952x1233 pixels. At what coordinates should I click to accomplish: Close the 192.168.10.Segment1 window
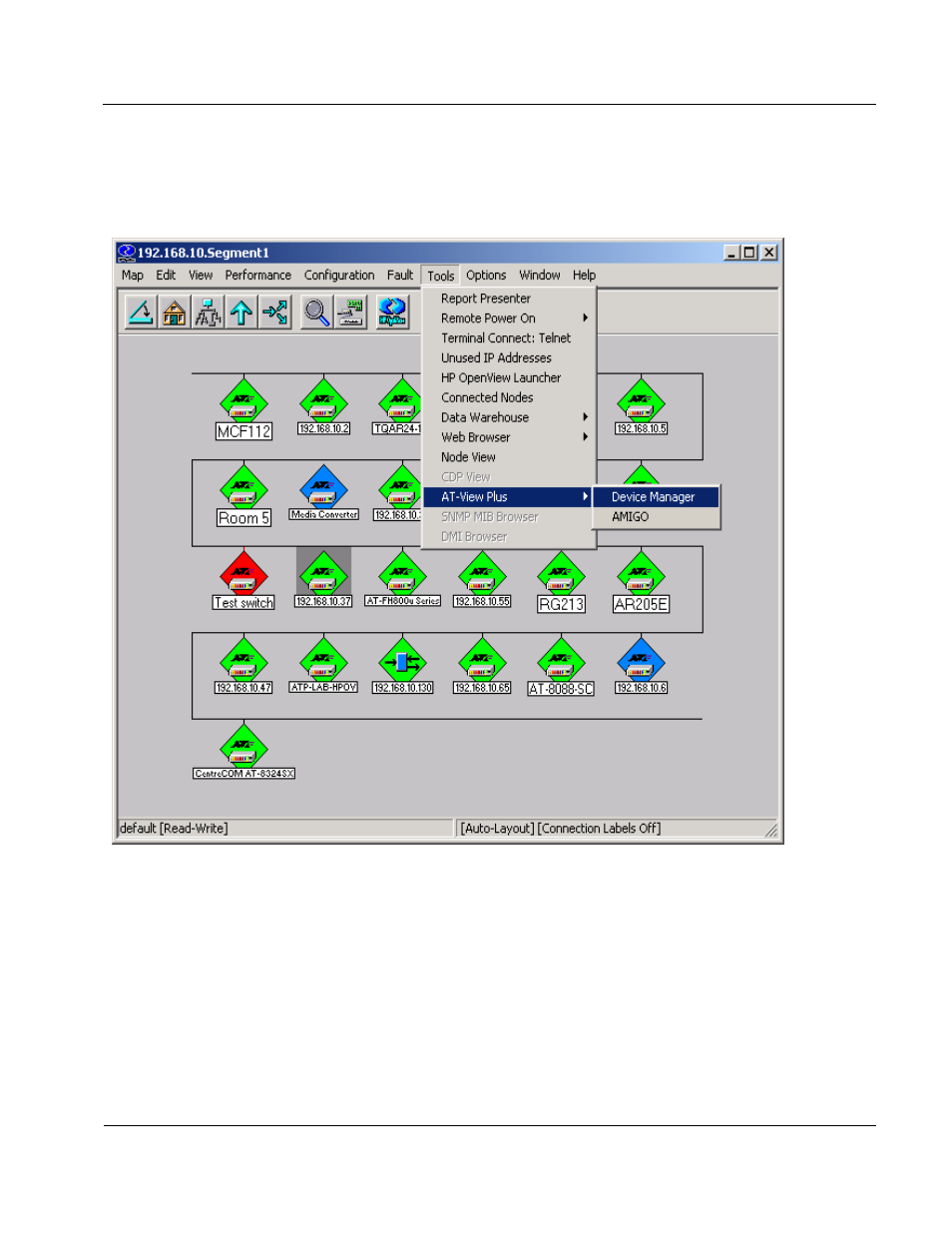pyautogui.click(x=768, y=253)
